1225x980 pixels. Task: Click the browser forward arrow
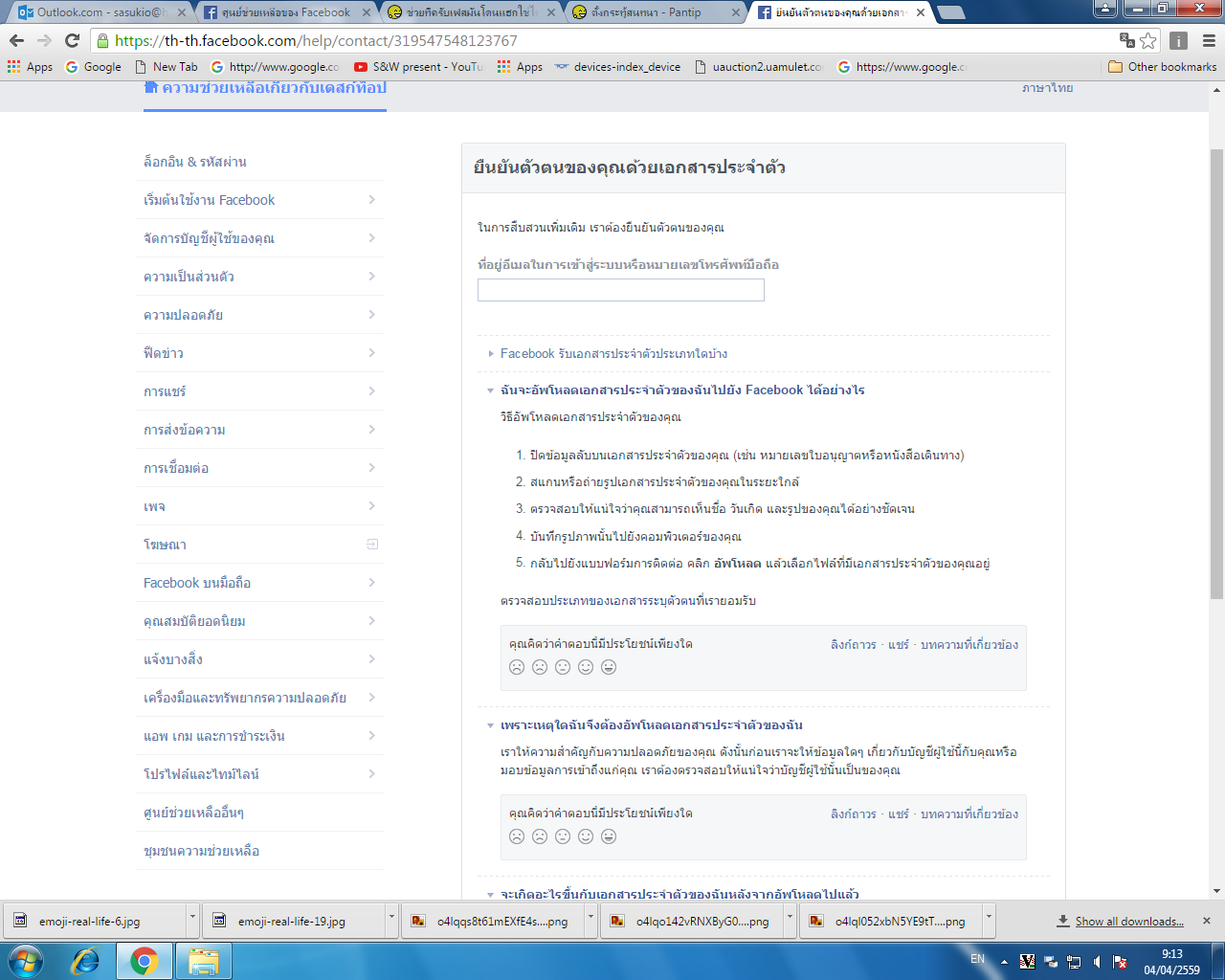[44, 40]
